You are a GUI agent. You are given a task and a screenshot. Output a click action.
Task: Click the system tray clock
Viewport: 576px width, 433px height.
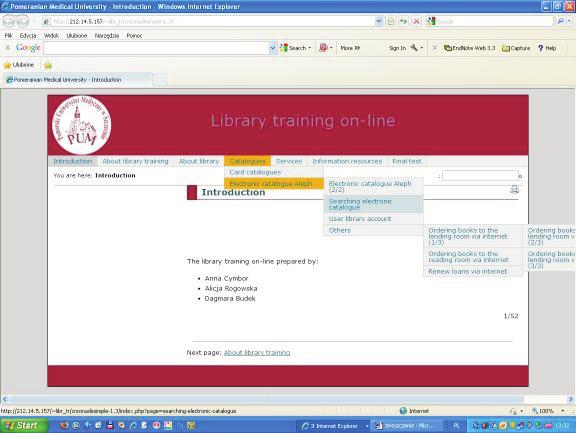pyautogui.click(x=562, y=426)
